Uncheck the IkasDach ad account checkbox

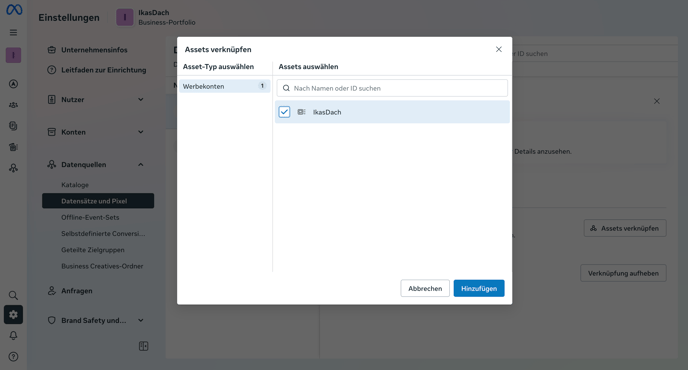(284, 112)
